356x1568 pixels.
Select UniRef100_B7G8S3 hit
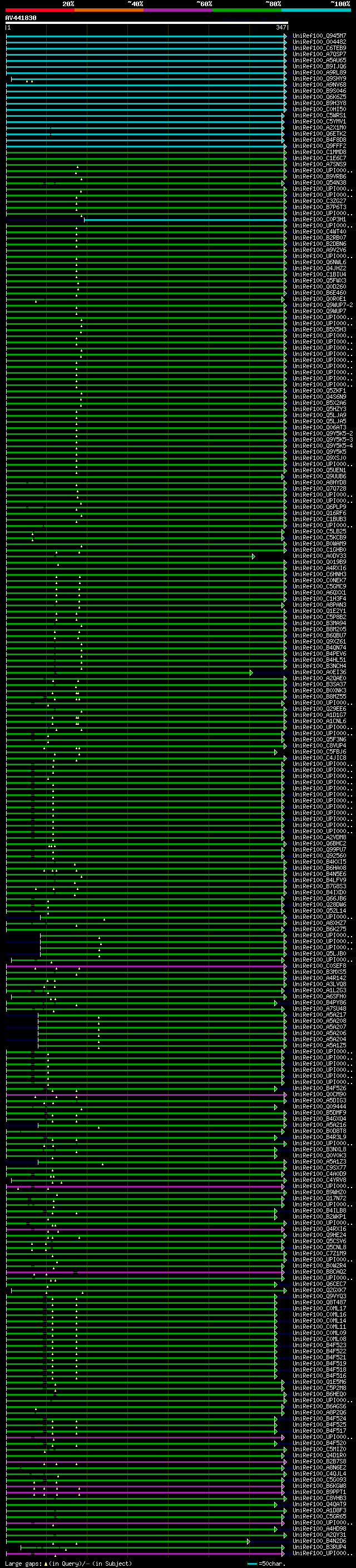tap(319, 886)
